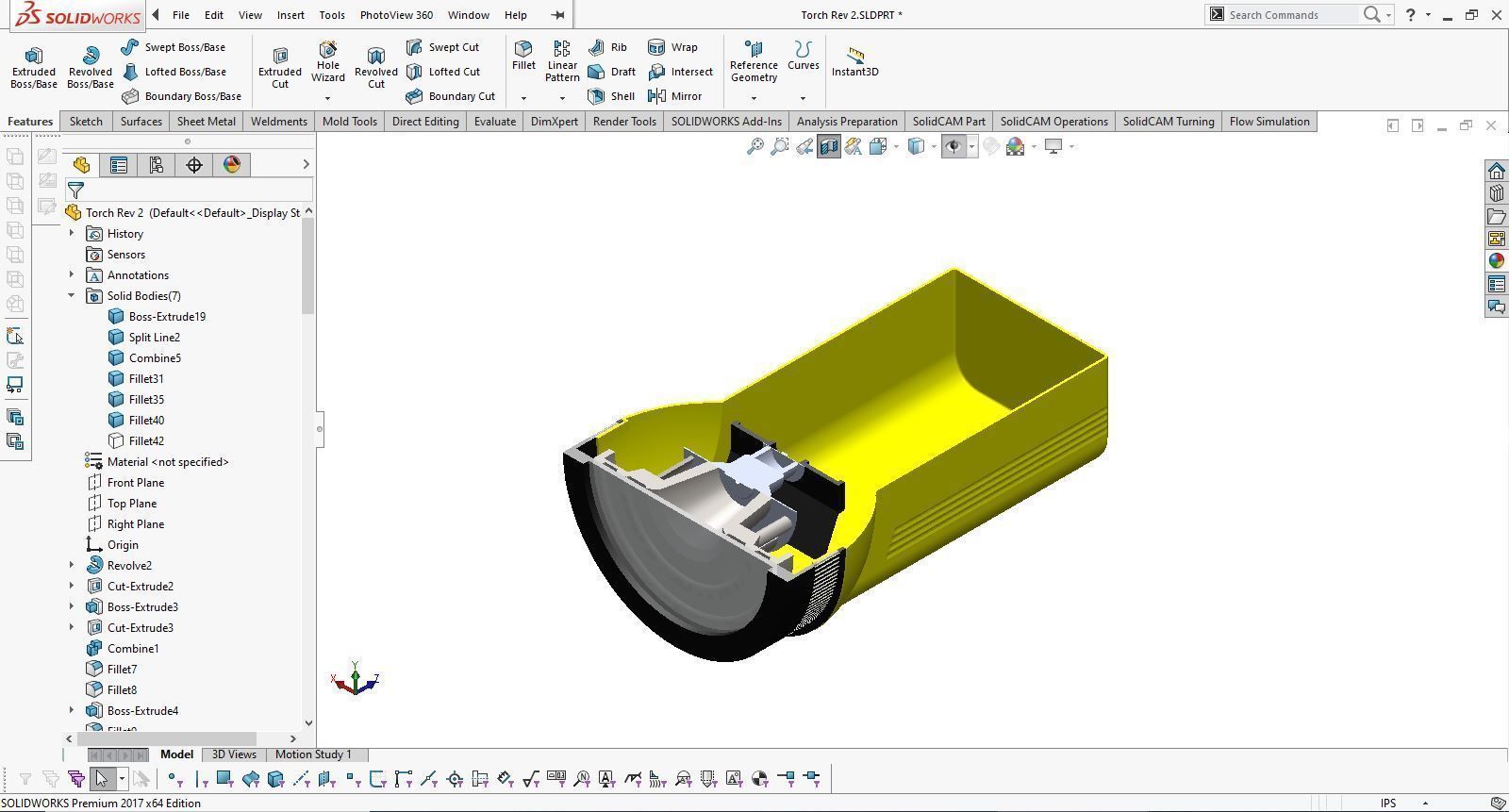Expand the Boss-Extrude3 feature

(72, 606)
